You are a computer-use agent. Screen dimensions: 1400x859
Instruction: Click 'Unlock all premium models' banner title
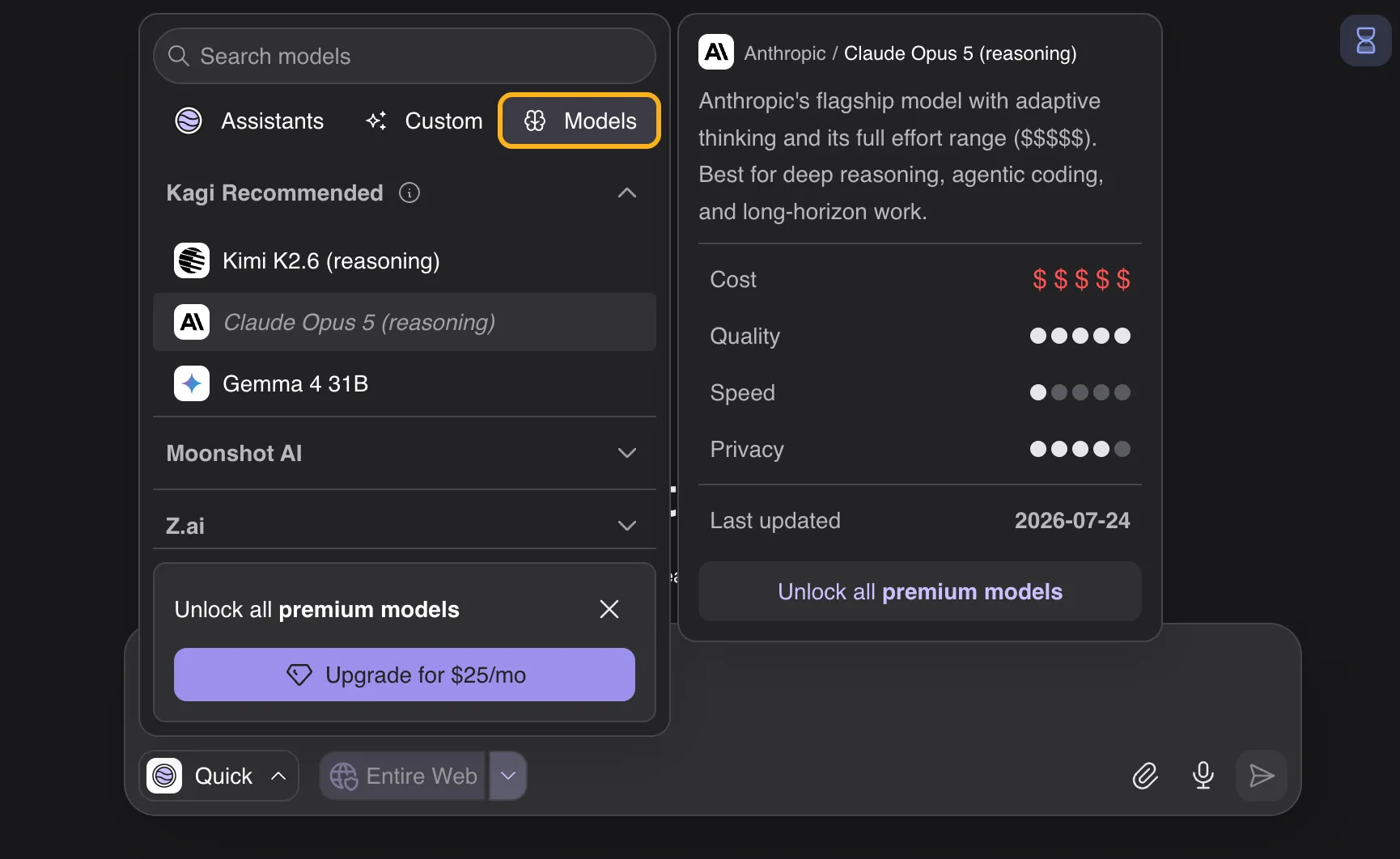[317, 609]
